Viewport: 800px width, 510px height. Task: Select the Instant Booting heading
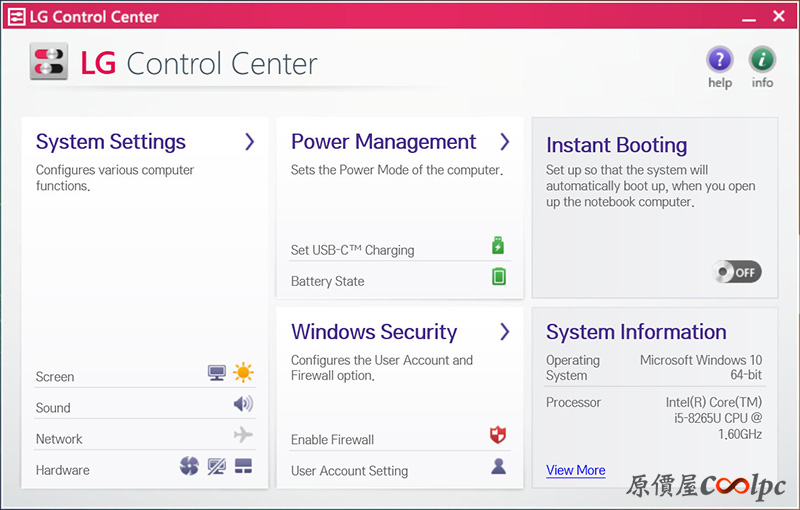point(616,145)
